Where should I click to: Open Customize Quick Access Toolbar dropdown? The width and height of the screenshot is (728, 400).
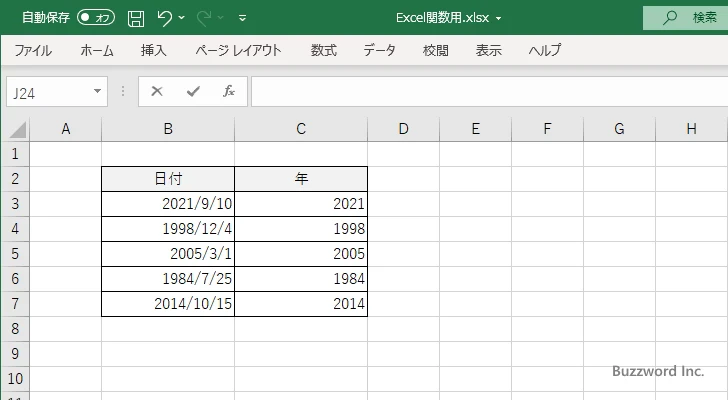pos(242,18)
